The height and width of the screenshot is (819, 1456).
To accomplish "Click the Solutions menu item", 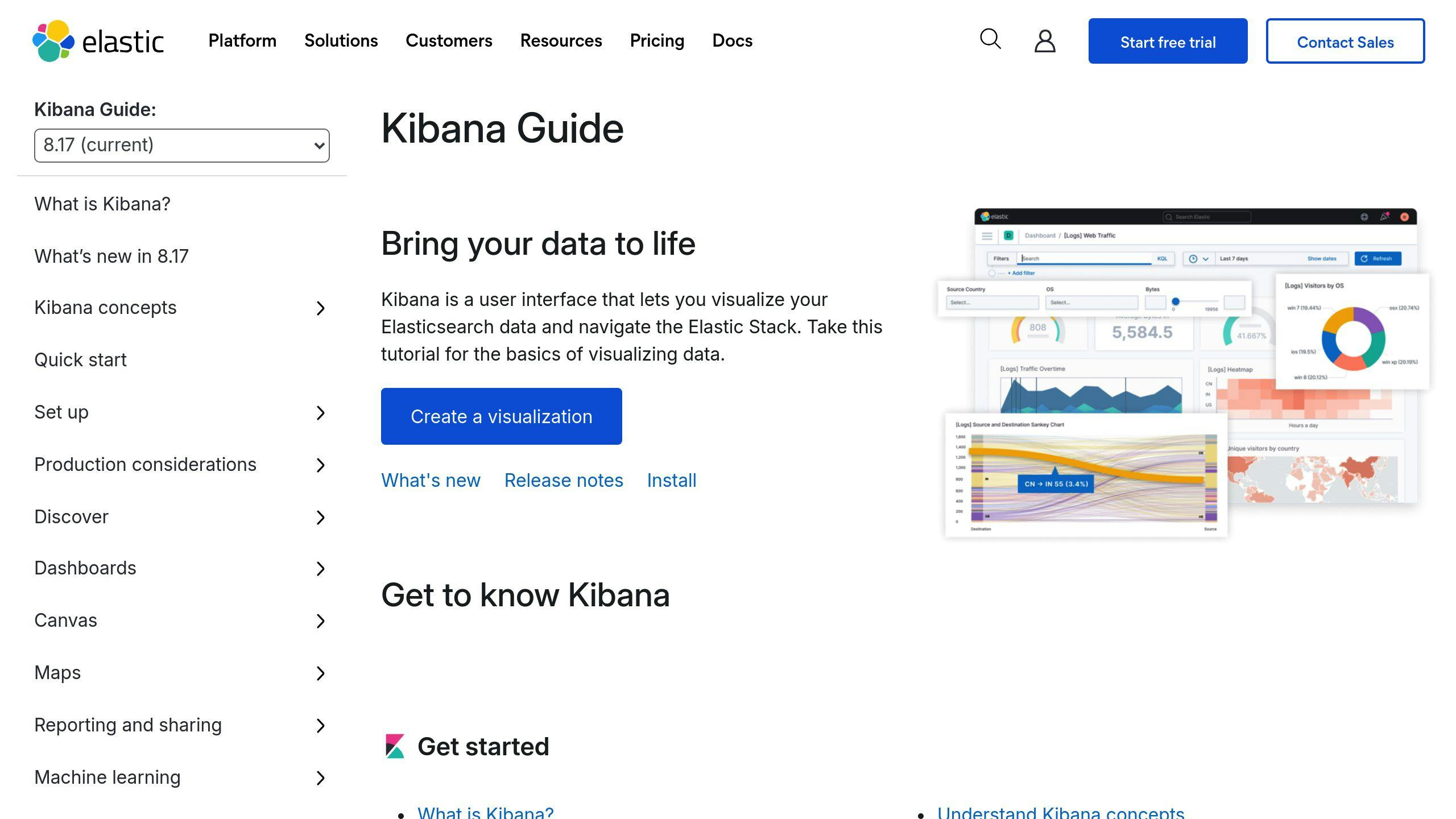I will 341,41.
